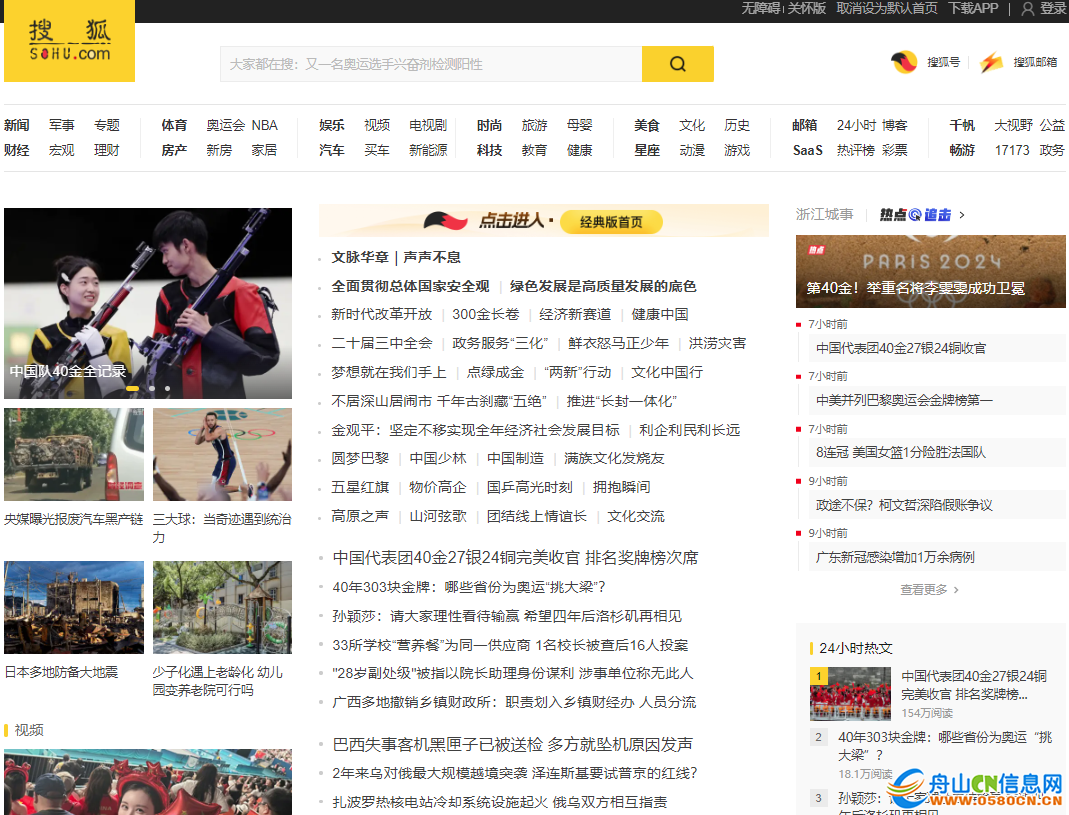Open the 美食 navigation item
Viewport: 1069px width, 815px height.
coord(646,125)
